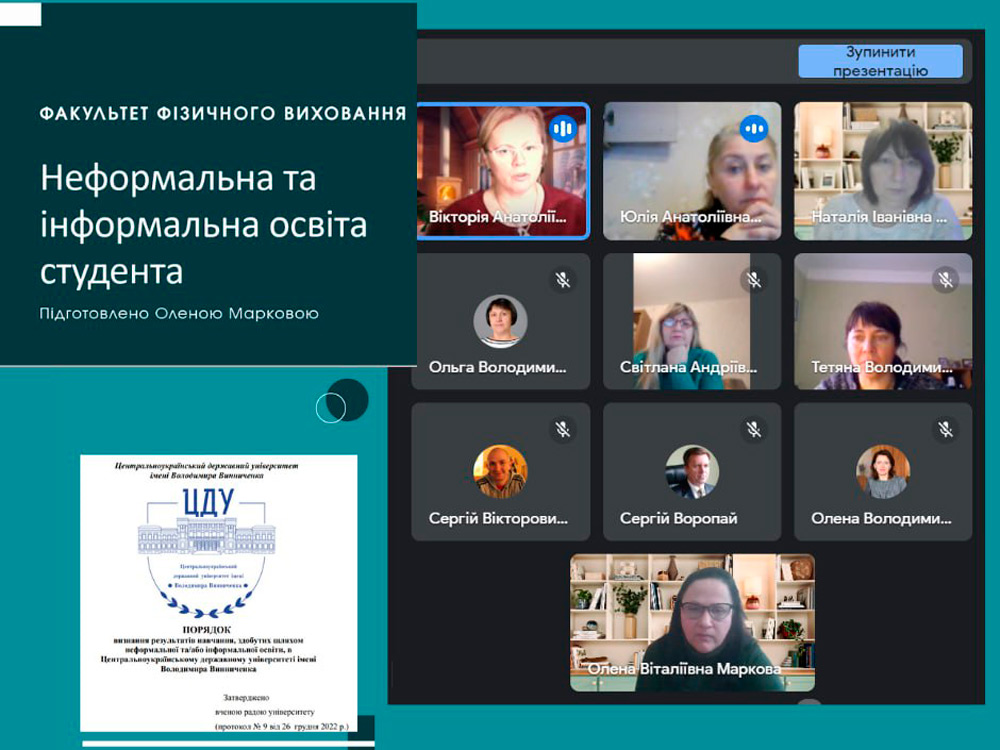1000x750 pixels.
Task: Click the 'ПОРЯДОК' heading in the document
Action: coord(206,630)
